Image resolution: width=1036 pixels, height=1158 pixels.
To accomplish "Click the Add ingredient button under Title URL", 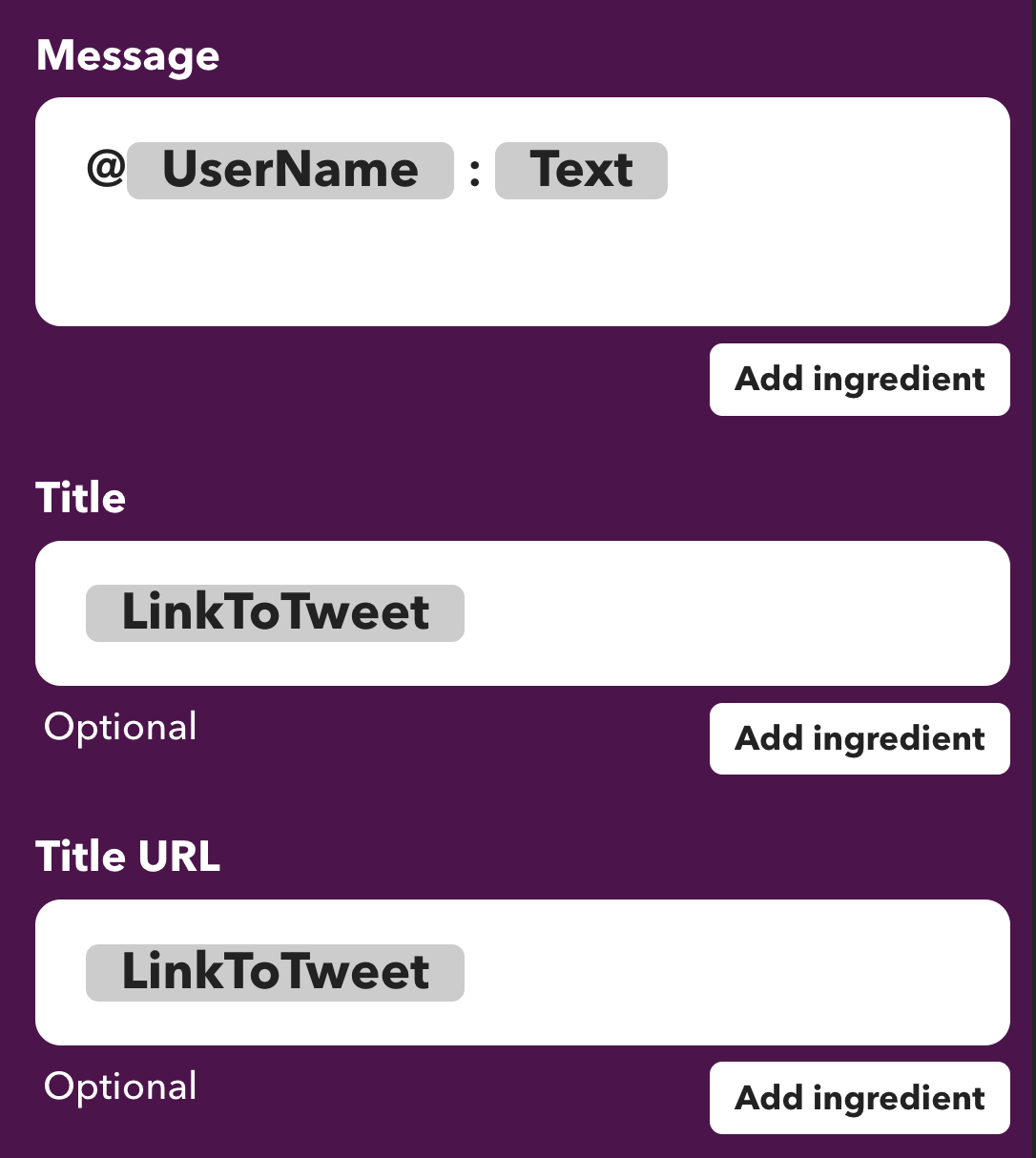I will (858, 1097).
